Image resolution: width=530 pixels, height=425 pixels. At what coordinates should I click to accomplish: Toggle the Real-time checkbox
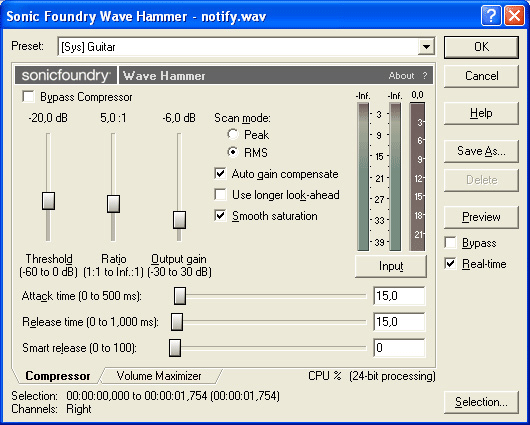click(451, 264)
